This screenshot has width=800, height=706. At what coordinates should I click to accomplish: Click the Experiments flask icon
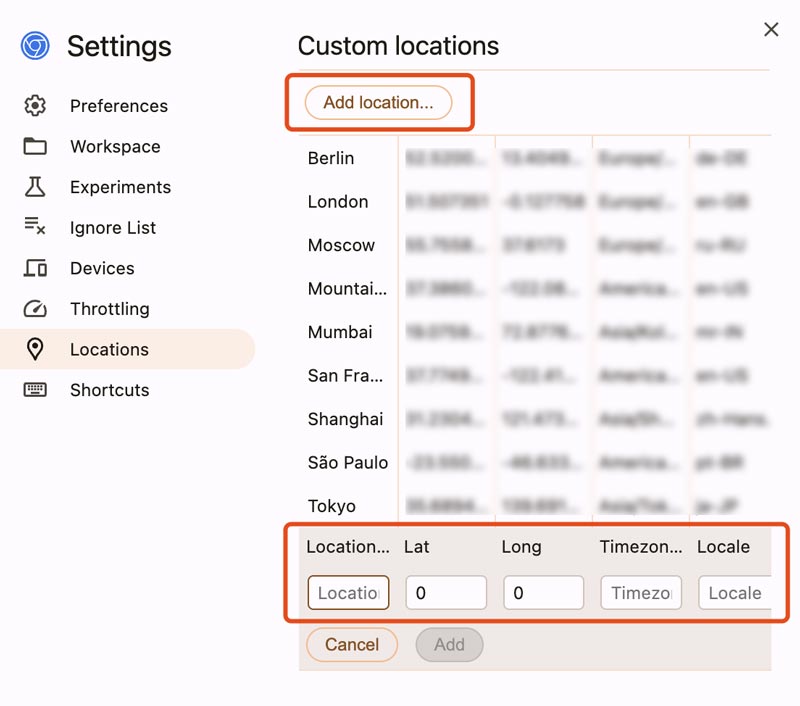[x=35, y=187]
